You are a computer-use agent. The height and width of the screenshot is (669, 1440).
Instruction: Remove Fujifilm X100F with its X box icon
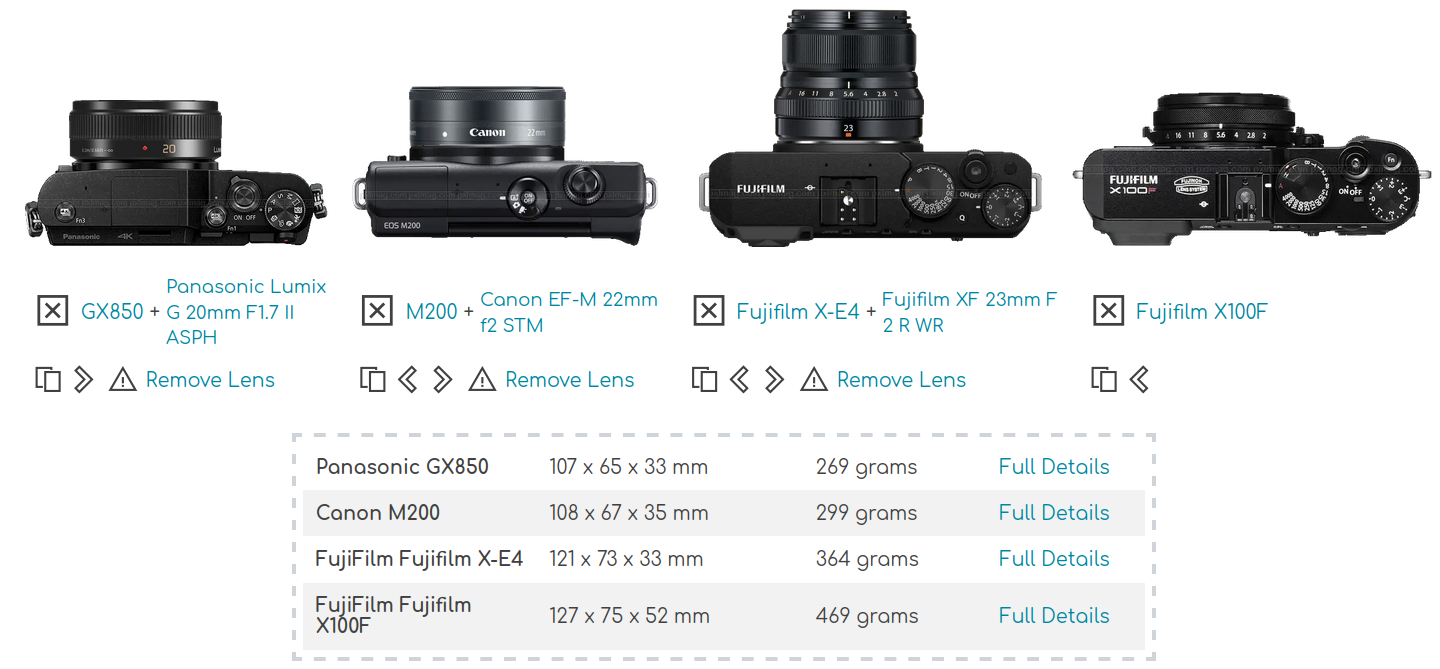coord(1108,311)
